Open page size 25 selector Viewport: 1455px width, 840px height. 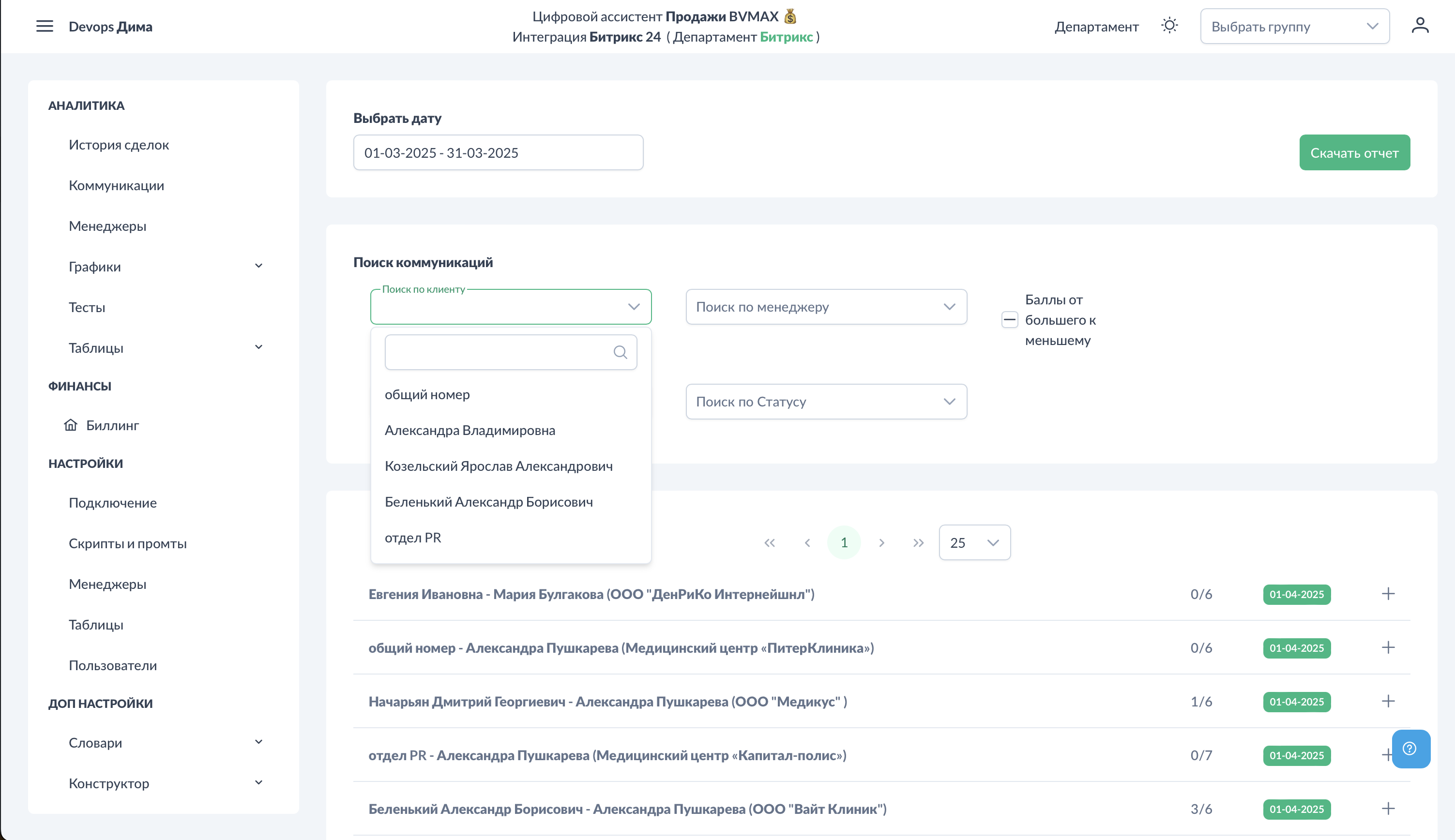974,543
